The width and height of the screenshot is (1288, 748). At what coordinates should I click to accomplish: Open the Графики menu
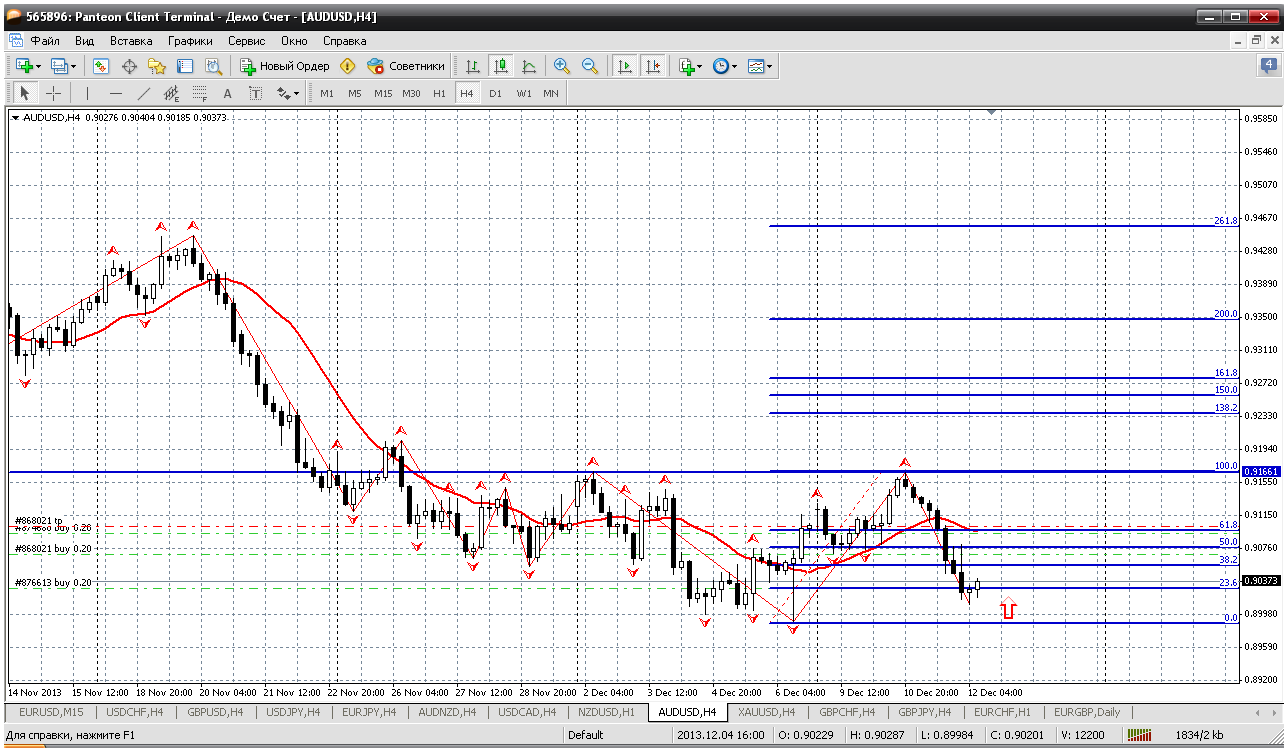click(x=190, y=41)
